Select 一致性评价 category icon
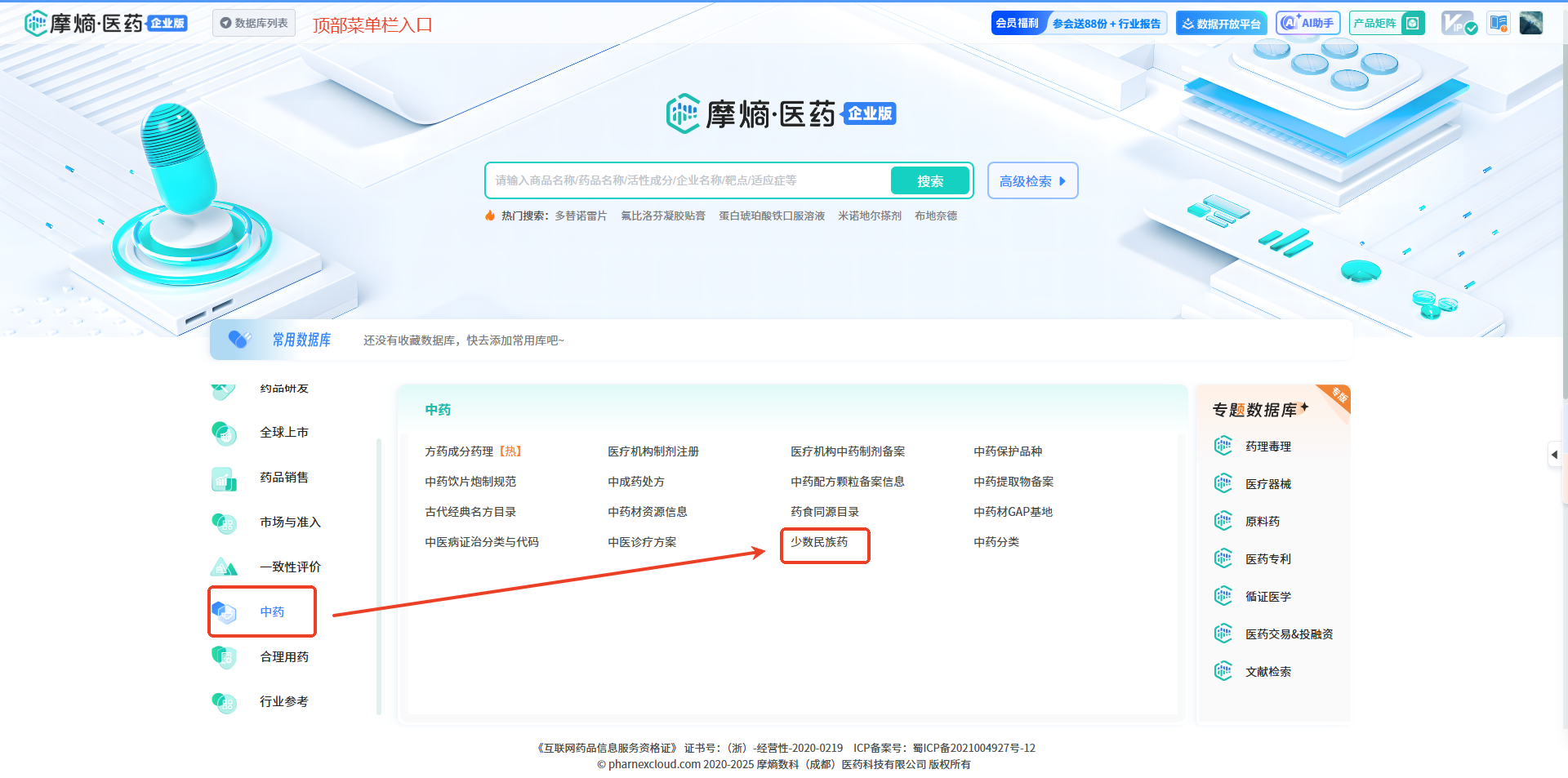 click(x=224, y=567)
